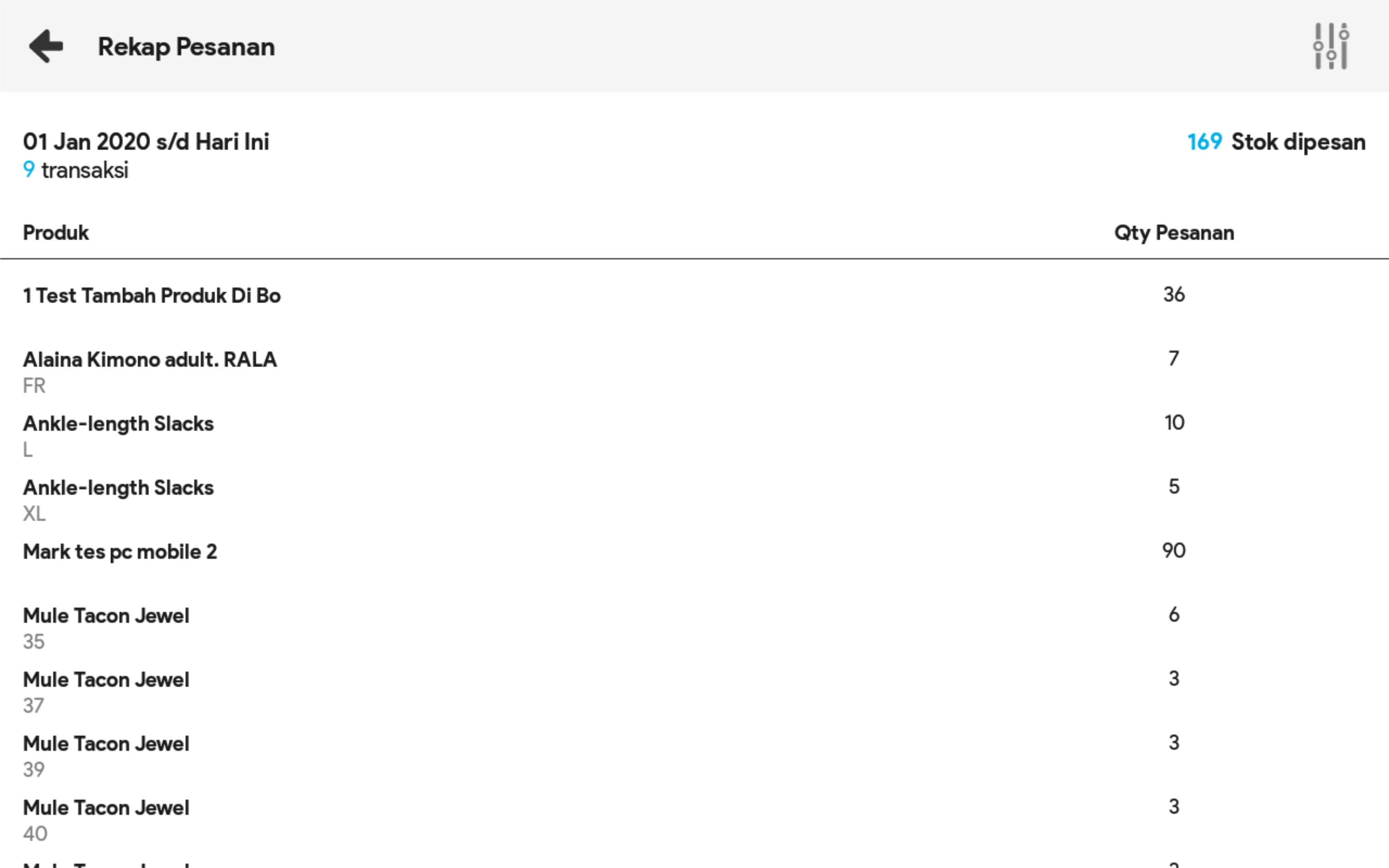The image size is (1389, 868).
Task: Tap the 9 transaksi count
Action: (76, 170)
